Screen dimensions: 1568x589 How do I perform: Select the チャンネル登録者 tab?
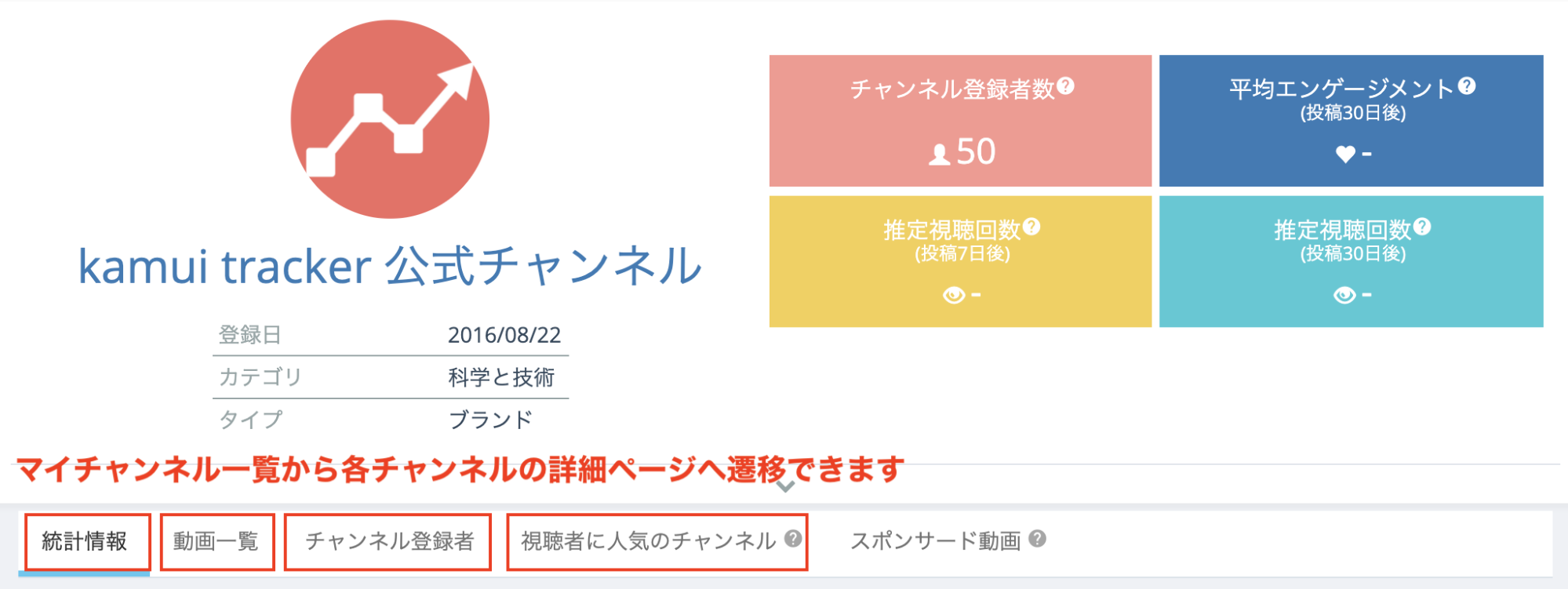point(389,541)
